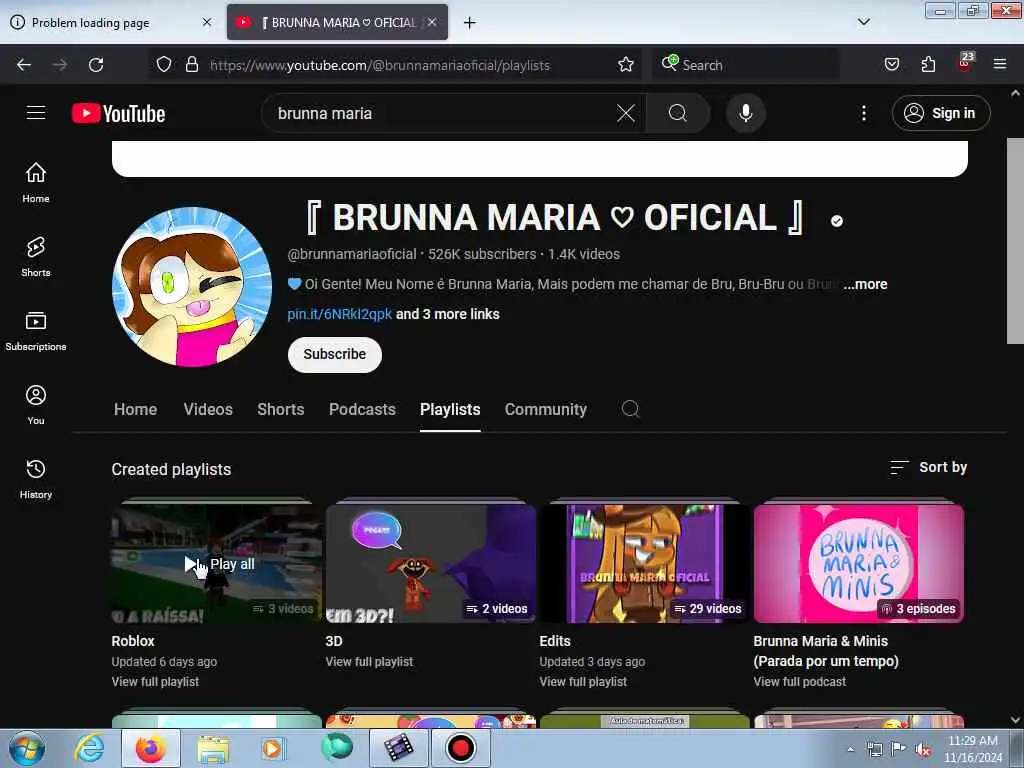The image size is (1024, 768).
Task: Open the pin.it/6NRkI2qpk link
Action: point(340,314)
